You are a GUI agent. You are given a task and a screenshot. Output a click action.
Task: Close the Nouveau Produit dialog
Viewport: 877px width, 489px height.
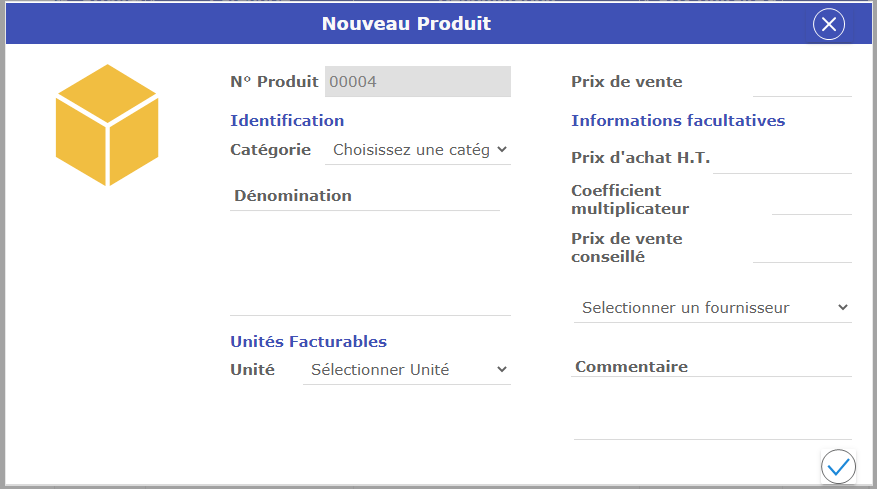pyautogui.click(x=829, y=24)
